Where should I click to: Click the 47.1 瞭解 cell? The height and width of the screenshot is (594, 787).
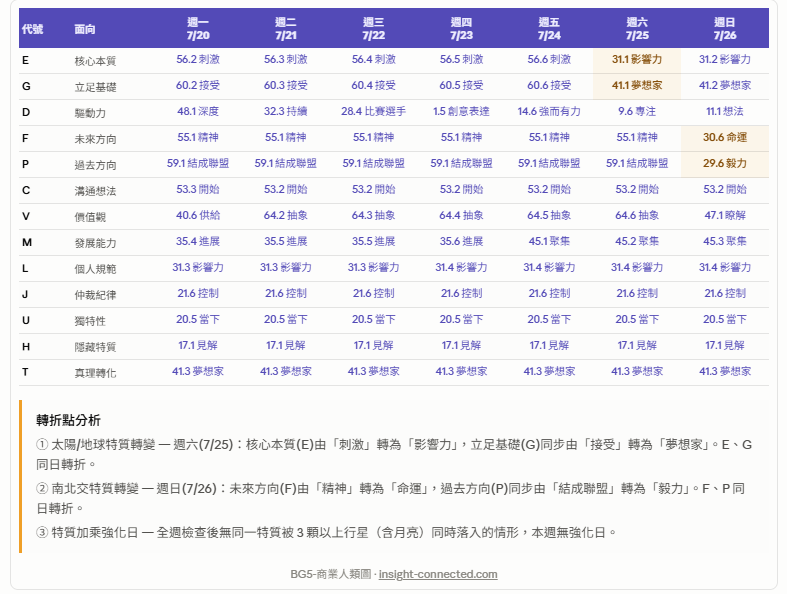pyautogui.click(x=725, y=216)
